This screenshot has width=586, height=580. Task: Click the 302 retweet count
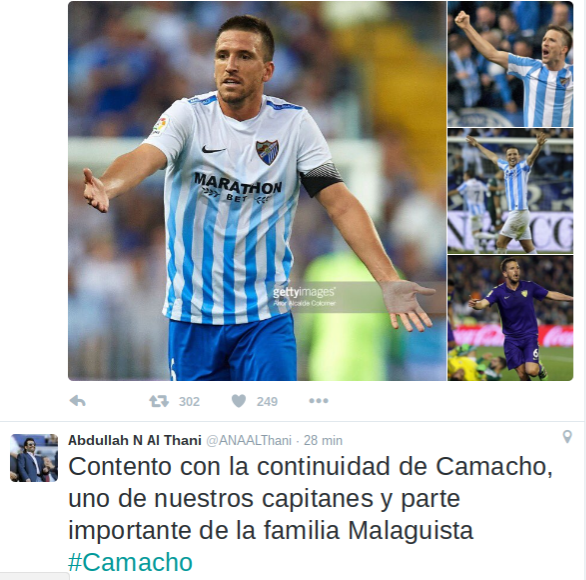189,401
